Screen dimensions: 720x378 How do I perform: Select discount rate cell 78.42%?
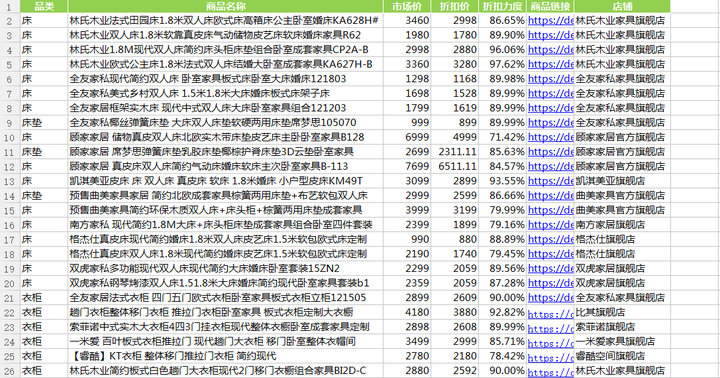[502, 356]
